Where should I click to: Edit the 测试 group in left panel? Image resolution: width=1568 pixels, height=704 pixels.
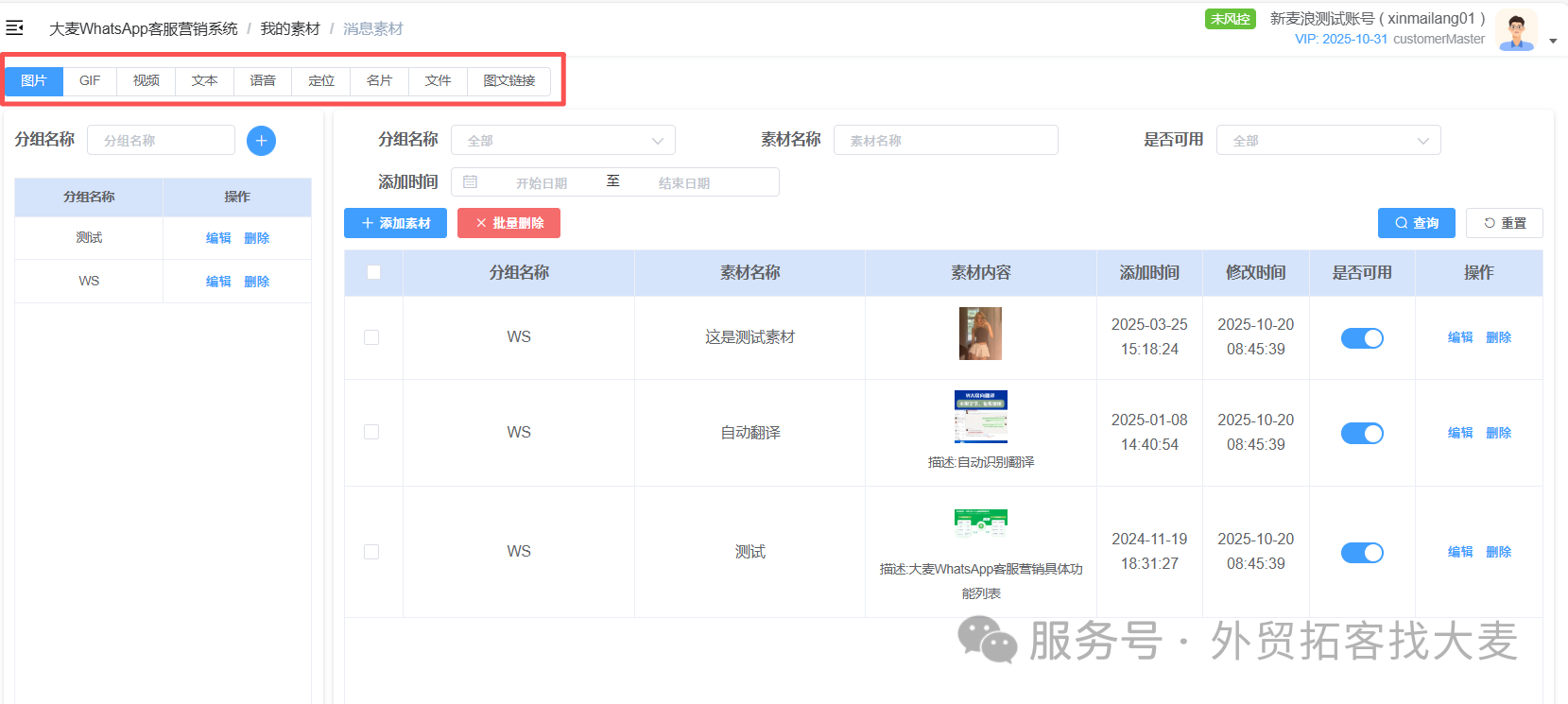click(x=218, y=238)
